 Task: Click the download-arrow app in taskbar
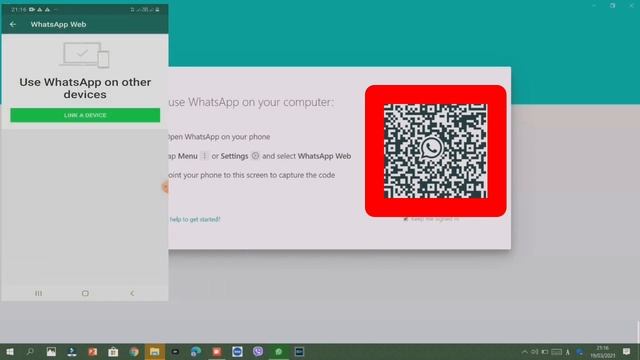[x=72, y=352]
